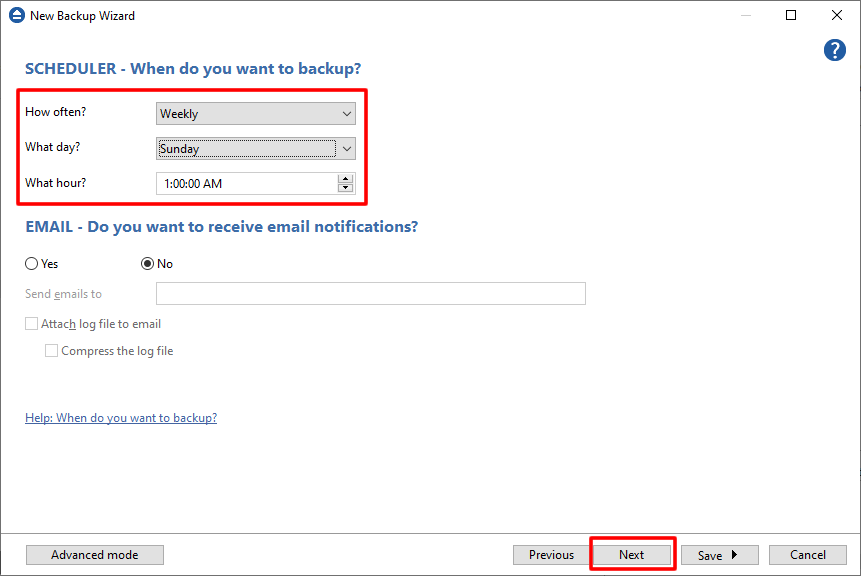Select No for email notifications
This screenshot has width=861, height=576.
148,264
